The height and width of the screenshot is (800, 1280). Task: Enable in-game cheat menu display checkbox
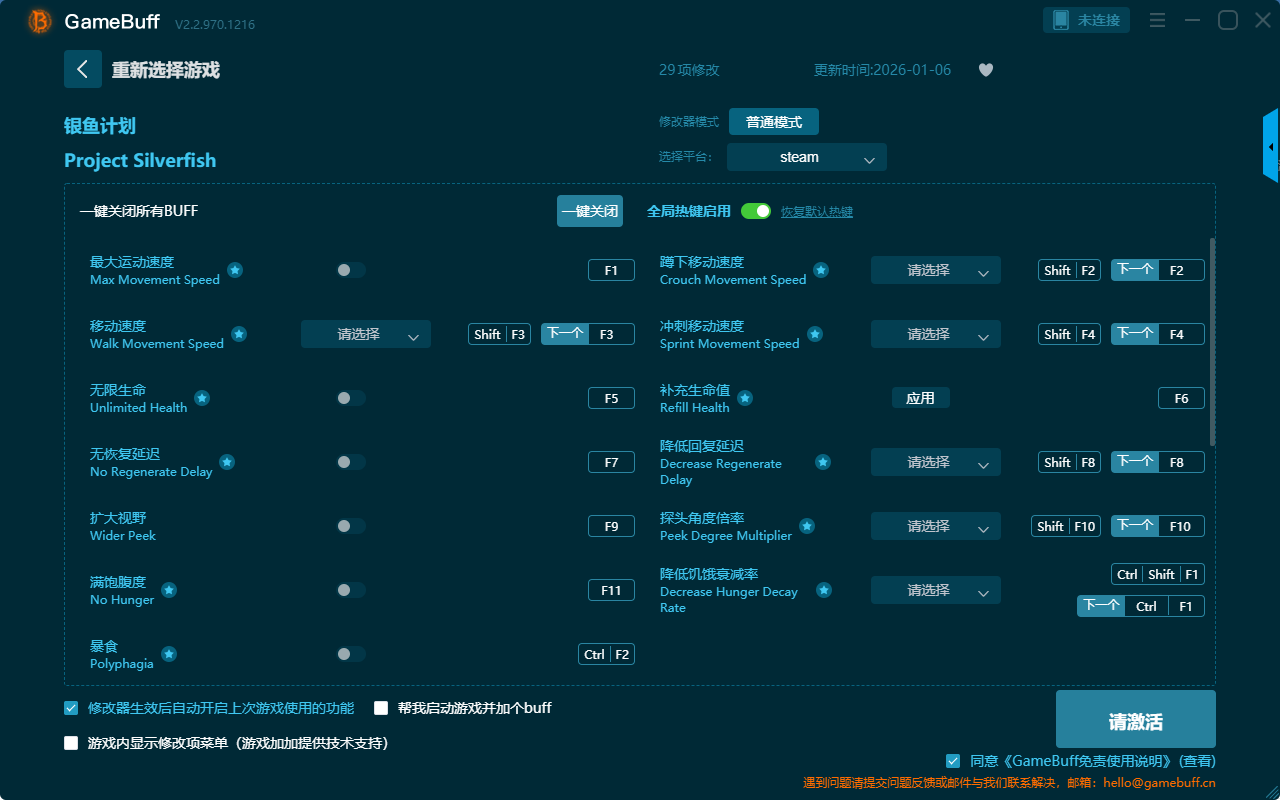tap(71, 743)
